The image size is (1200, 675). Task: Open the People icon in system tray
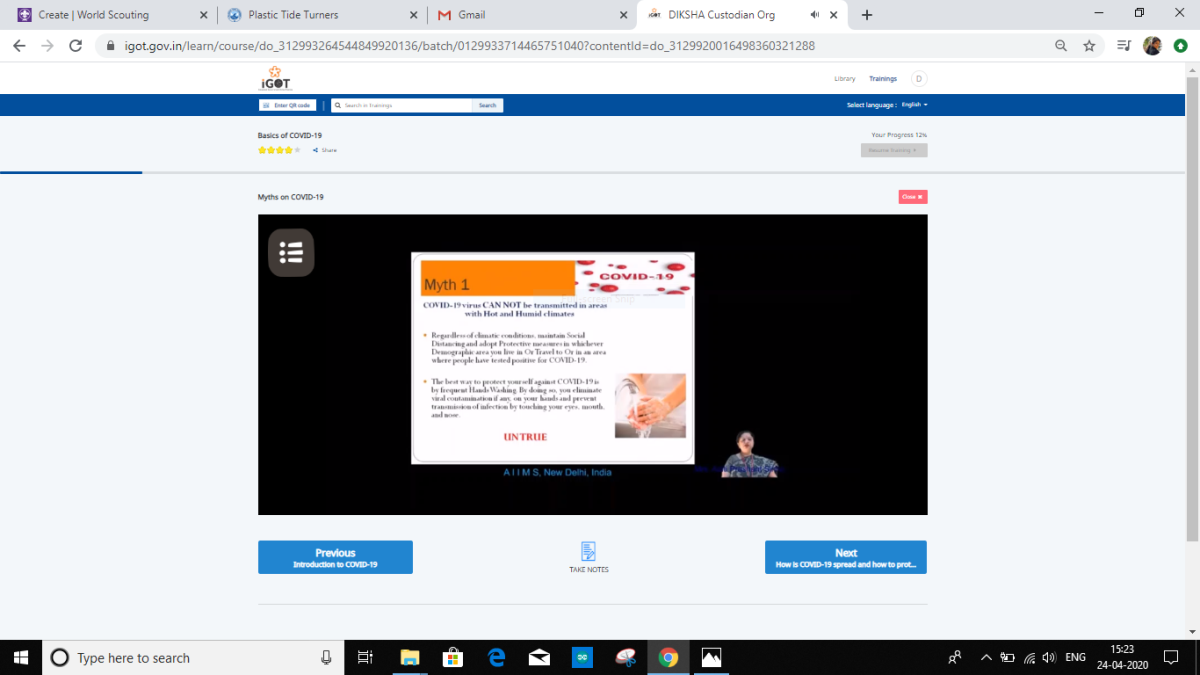(955, 657)
